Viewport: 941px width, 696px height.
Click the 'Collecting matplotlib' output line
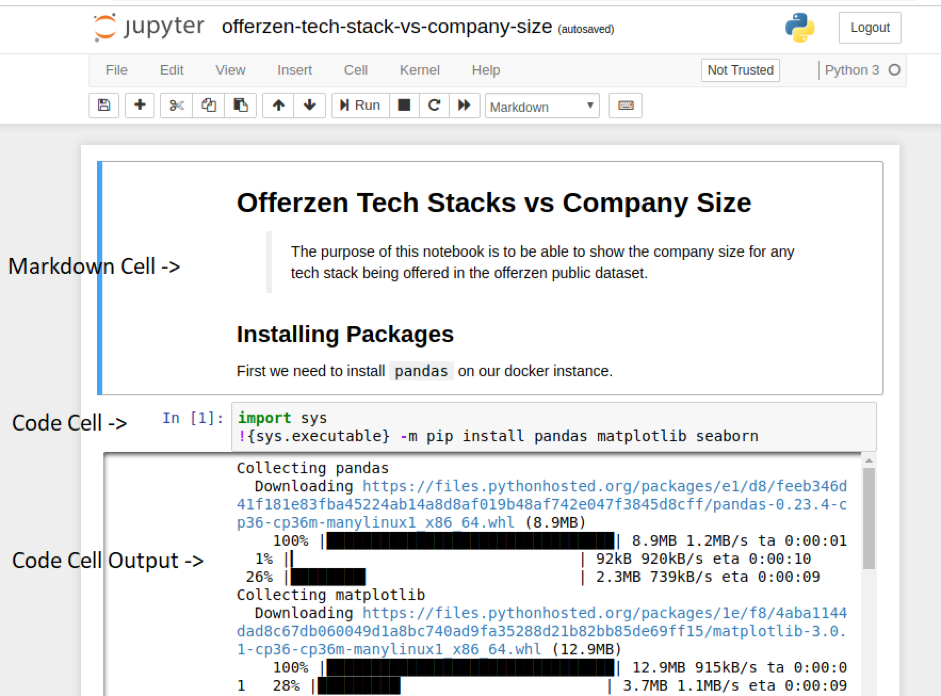[331, 595]
